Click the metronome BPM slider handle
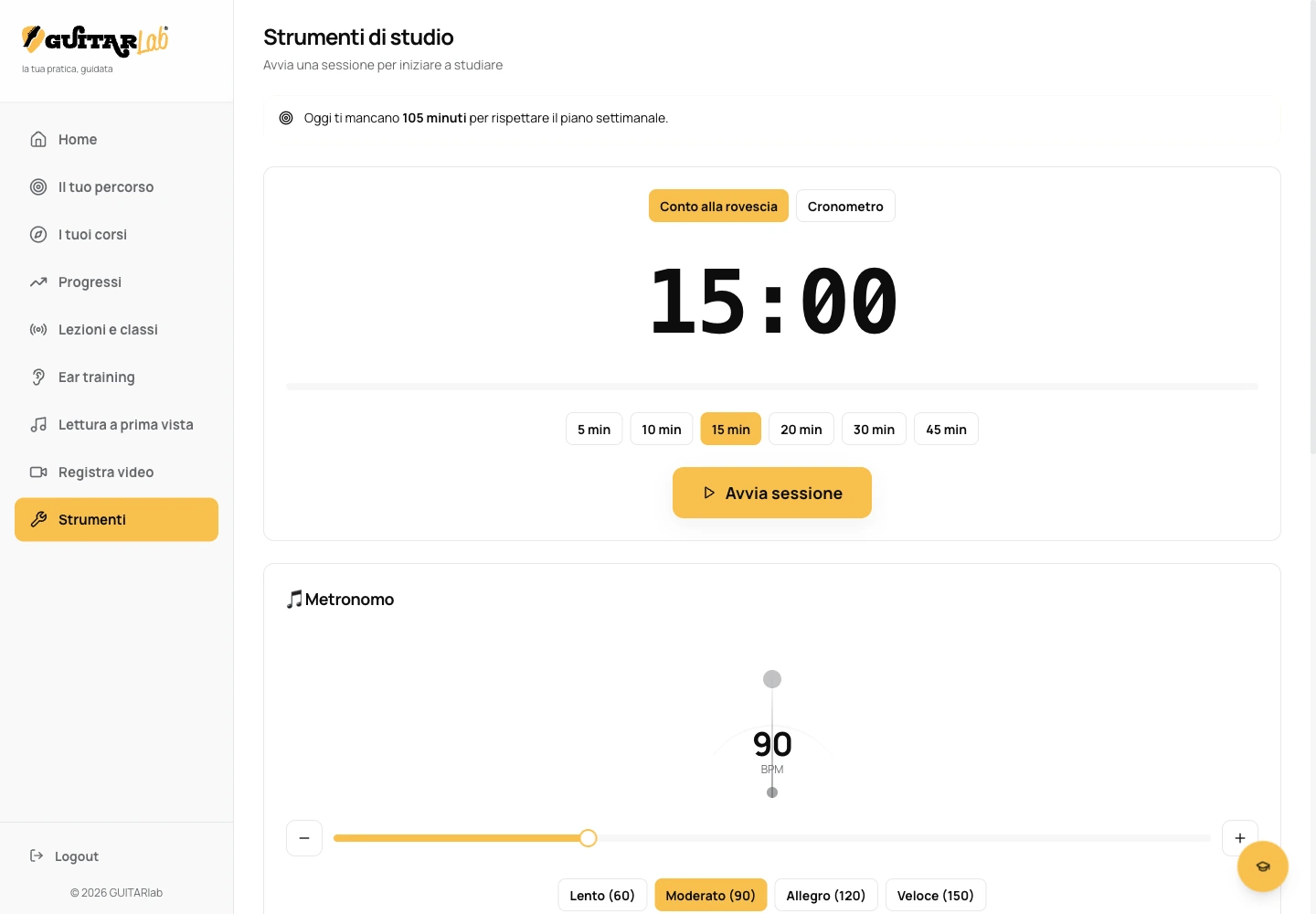Screen dimensions: 1316x914 pyautogui.click(x=589, y=838)
